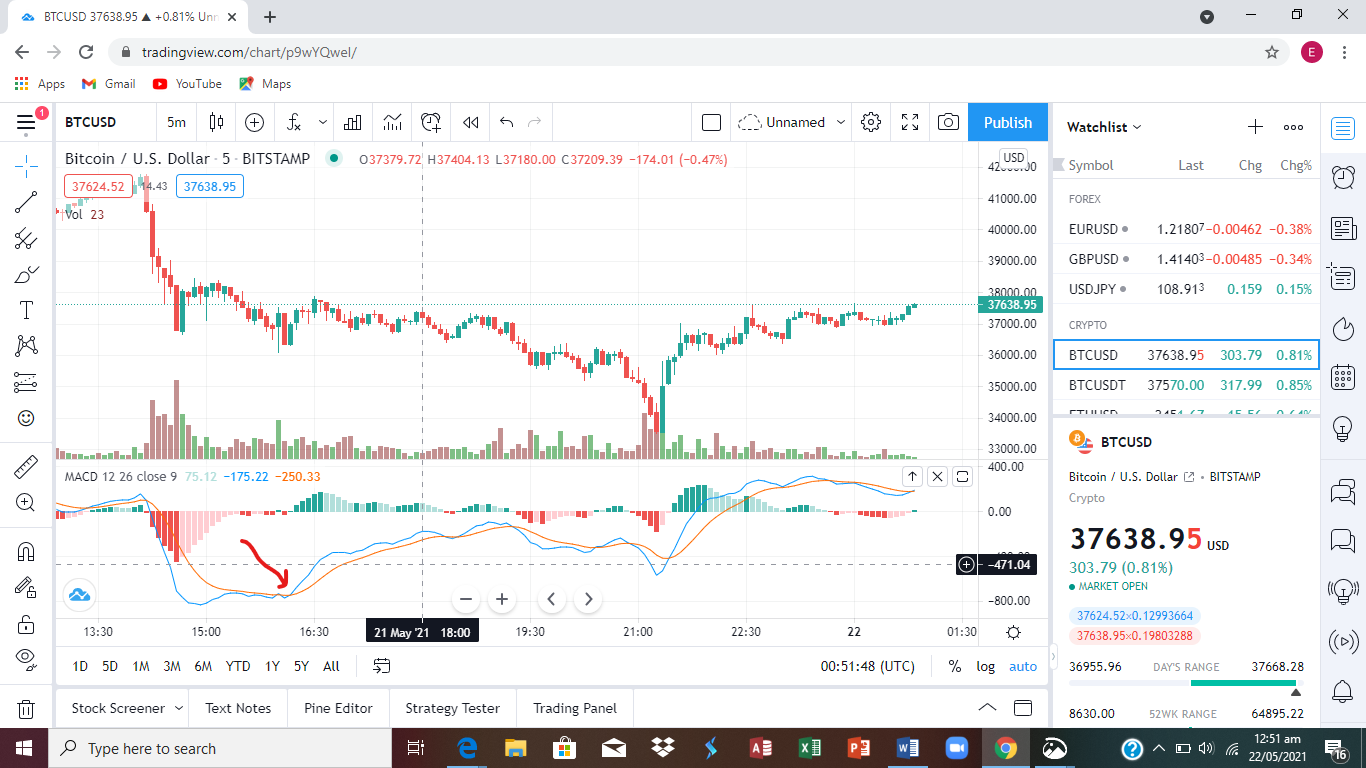This screenshot has width=1366, height=768.
Task: Toggle the watchlist panel icon in sidebar
Action: (1343, 128)
